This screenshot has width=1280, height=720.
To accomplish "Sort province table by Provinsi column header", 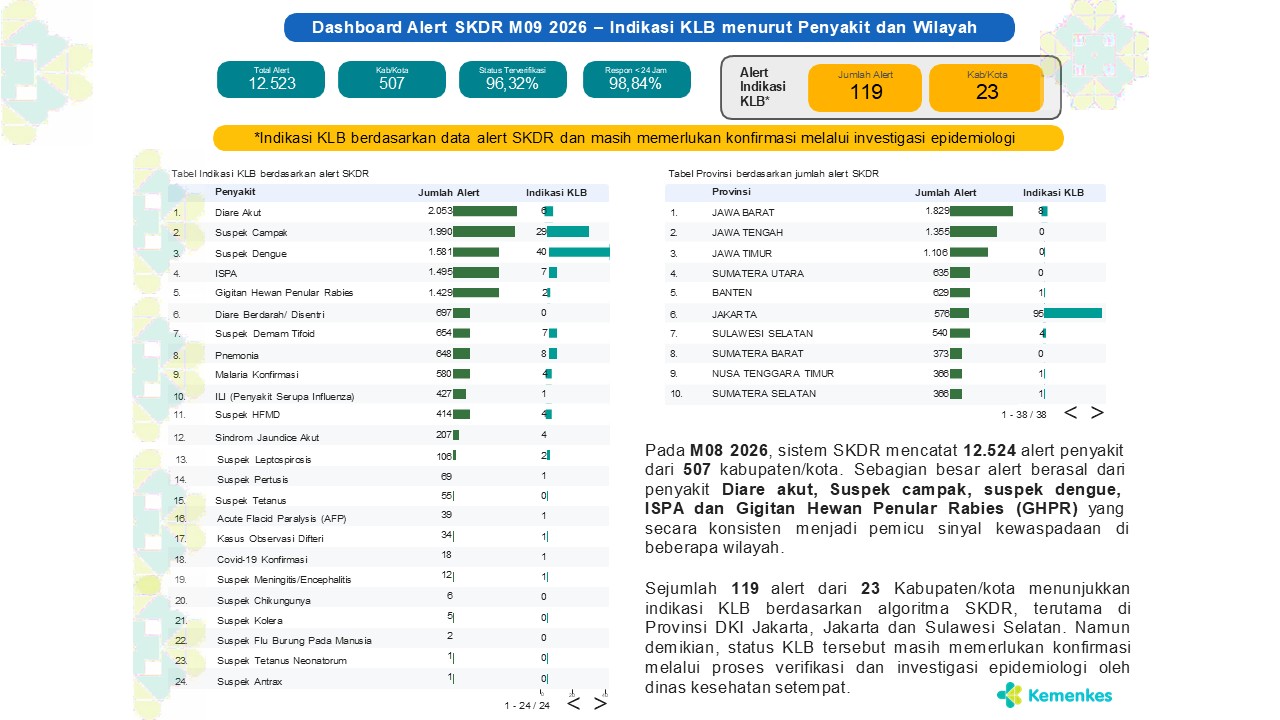I will [x=731, y=192].
